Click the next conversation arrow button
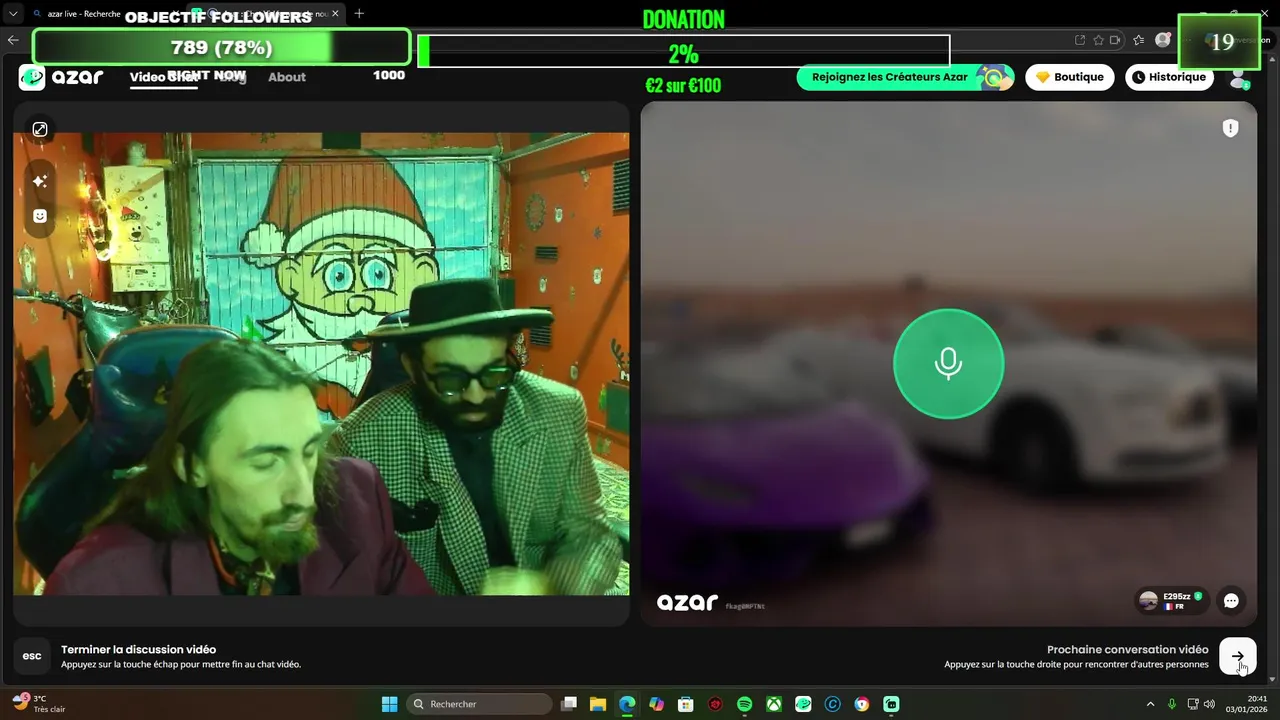Screen dimensions: 1280x720 click(1238, 657)
